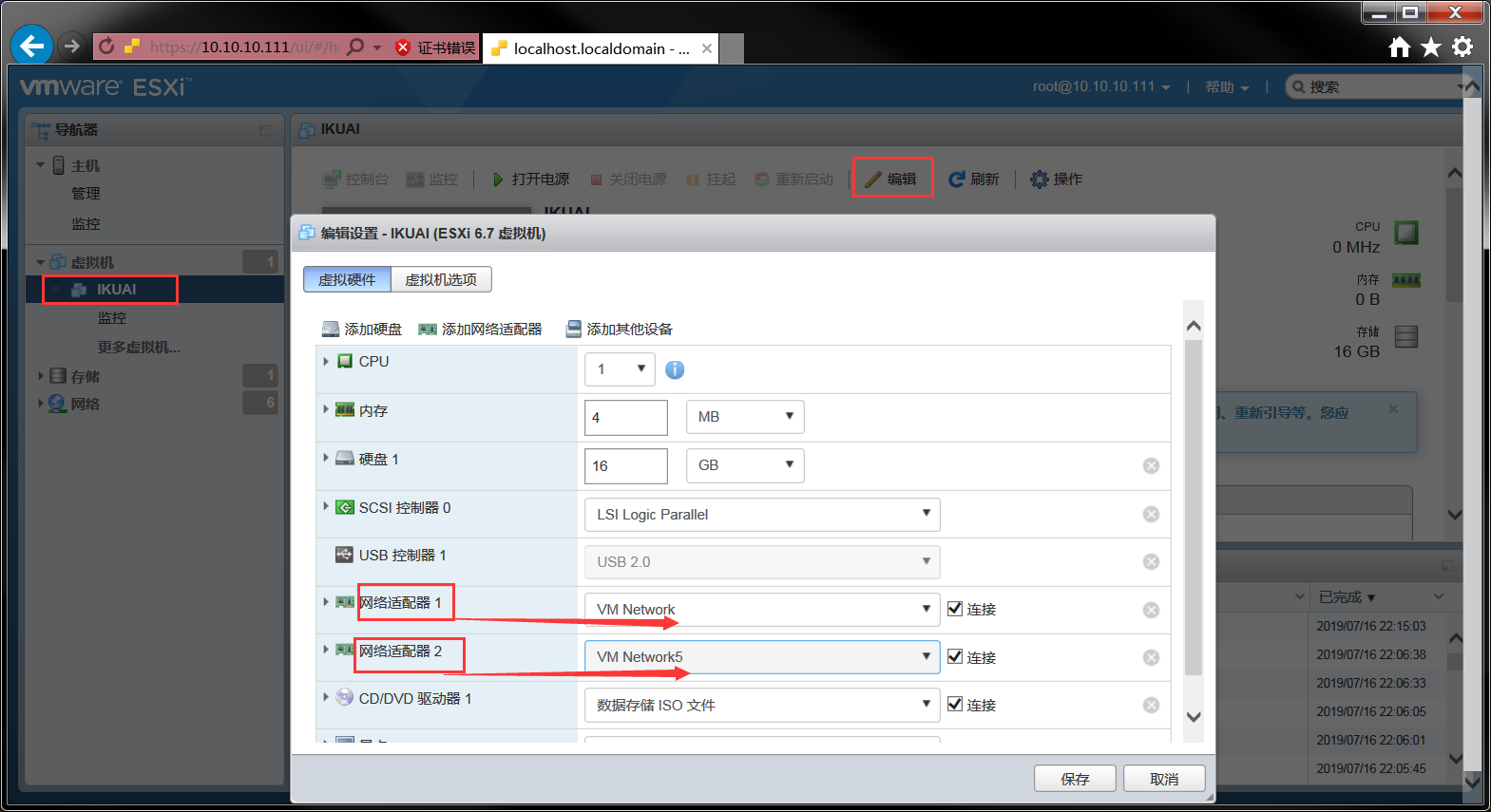This screenshot has width=1491, height=812.
Task: Close the localhost.localdomain browser tab
Action: [x=706, y=48]
